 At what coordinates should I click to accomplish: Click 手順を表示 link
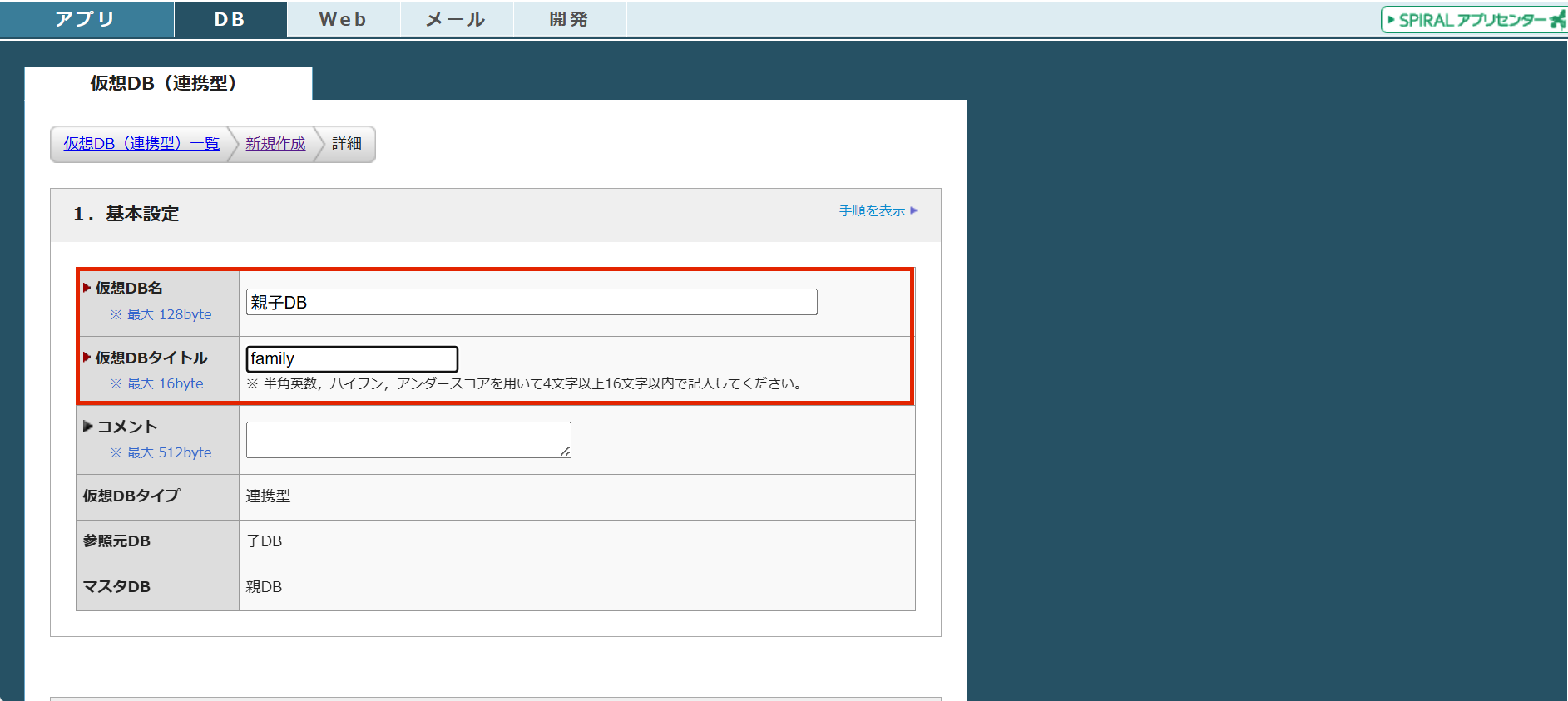click(x=872, y=210)
